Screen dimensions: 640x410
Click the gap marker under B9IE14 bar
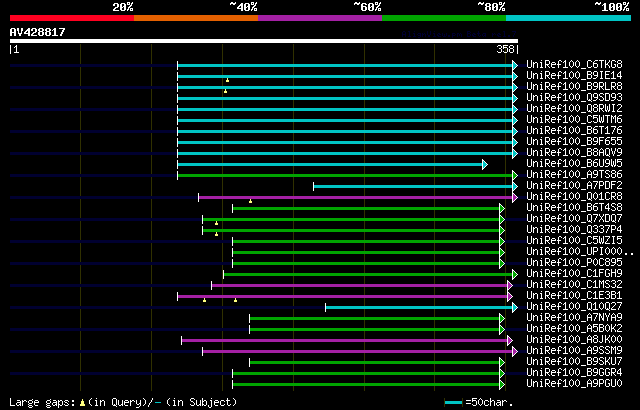point(227,80)
